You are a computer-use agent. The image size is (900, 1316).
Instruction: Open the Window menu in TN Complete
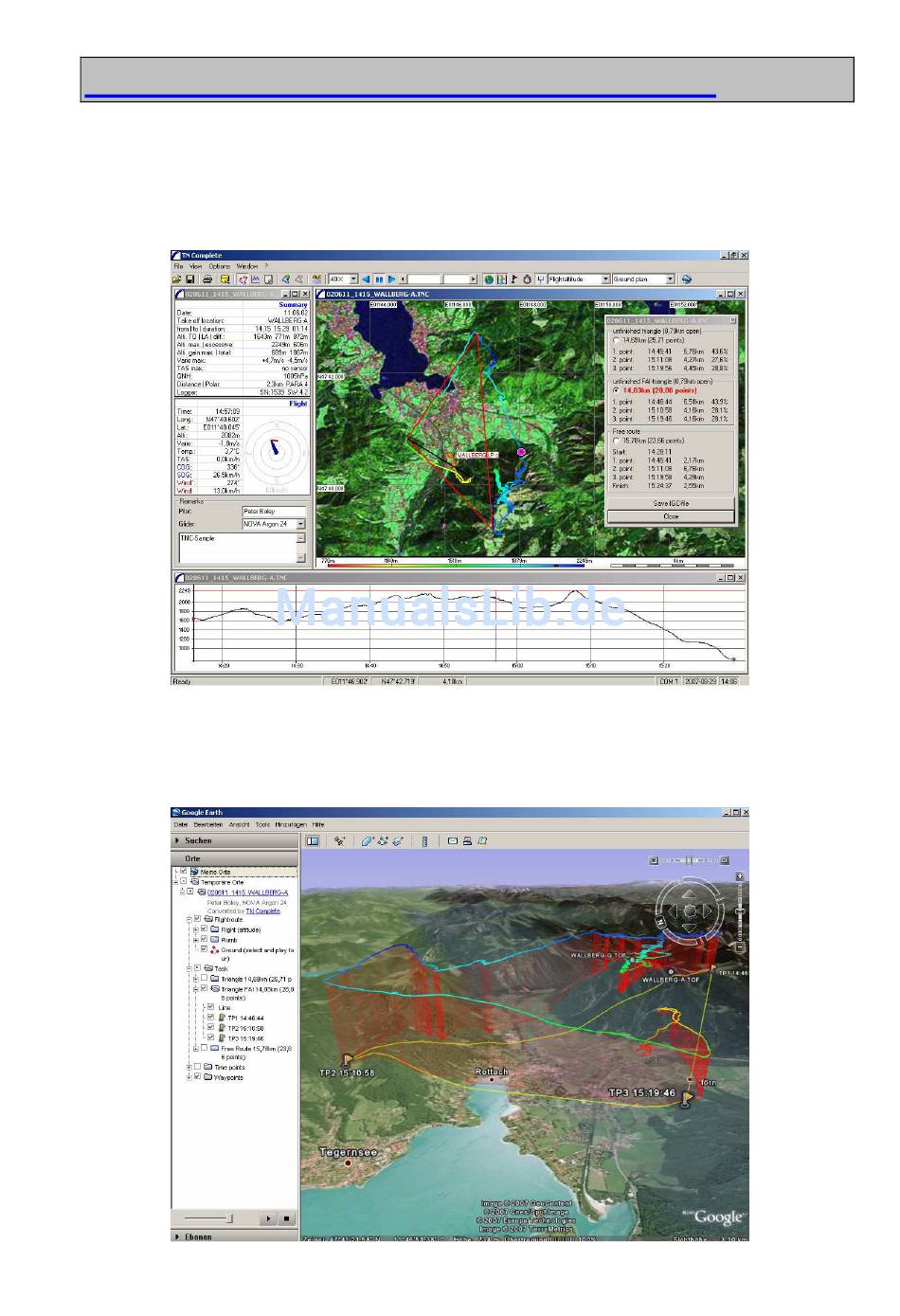(246, 266)
